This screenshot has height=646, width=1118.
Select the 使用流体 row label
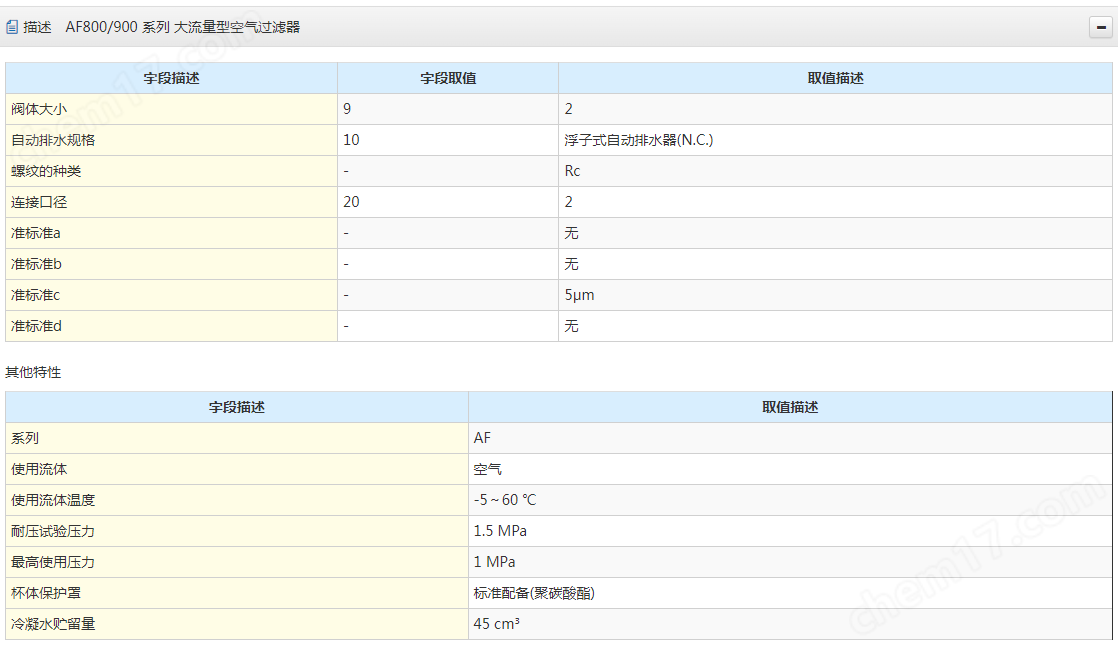pyautogui.click(x=39, y=469)
